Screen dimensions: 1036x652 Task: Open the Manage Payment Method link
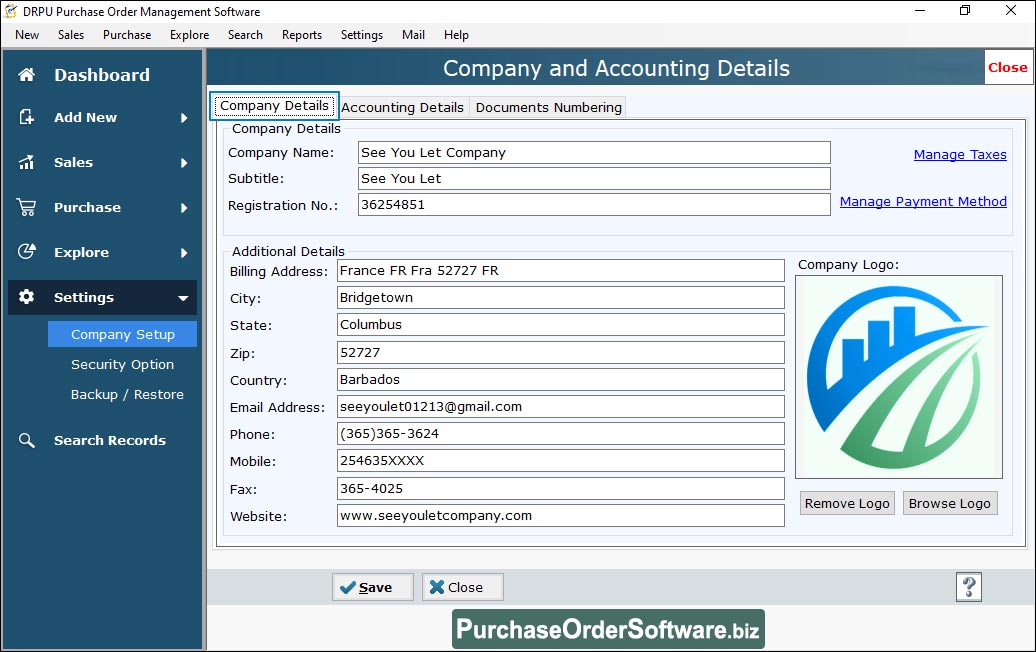coord(923,201)
